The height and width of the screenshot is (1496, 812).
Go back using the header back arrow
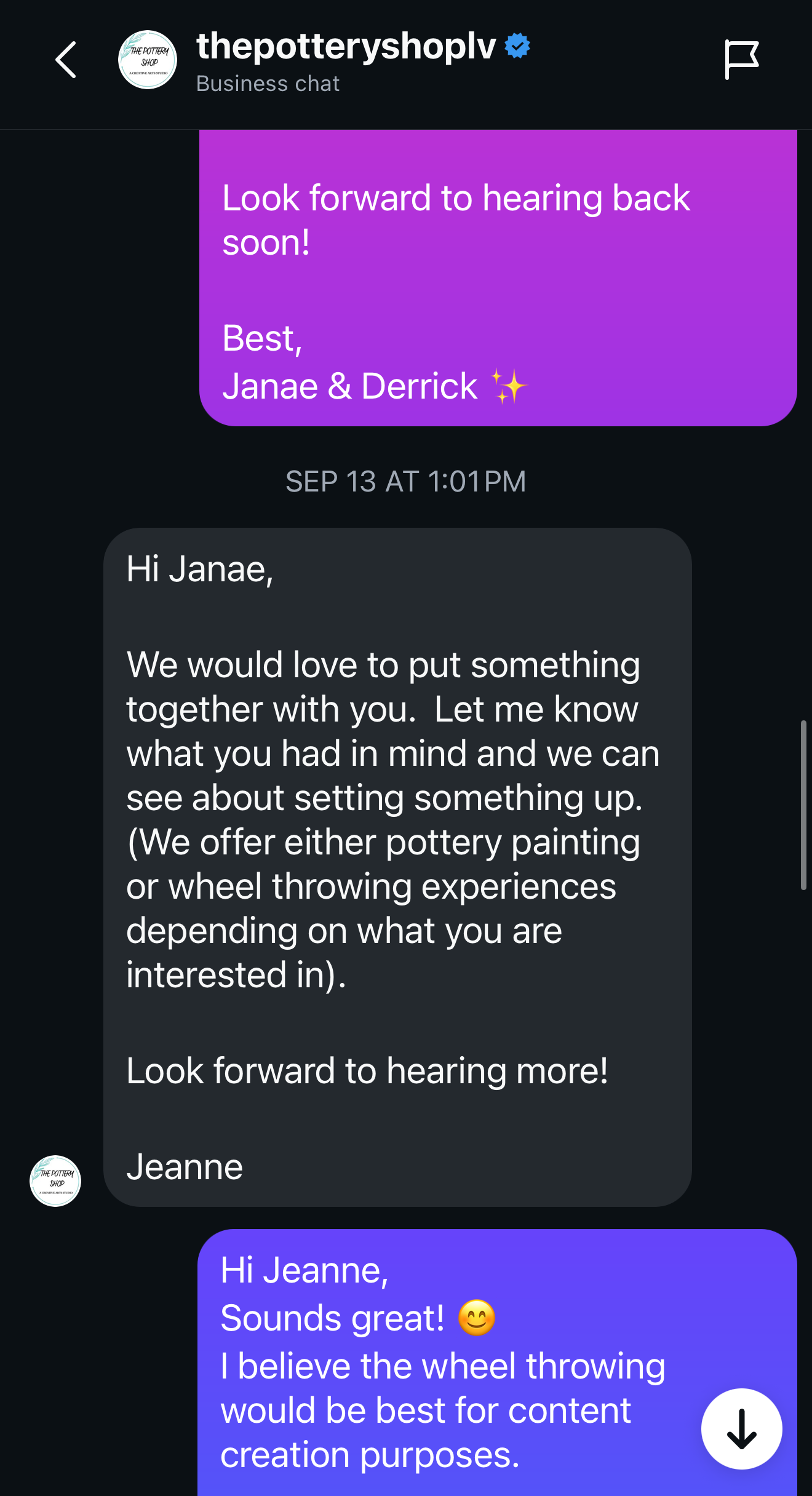[x=66, y=60]
